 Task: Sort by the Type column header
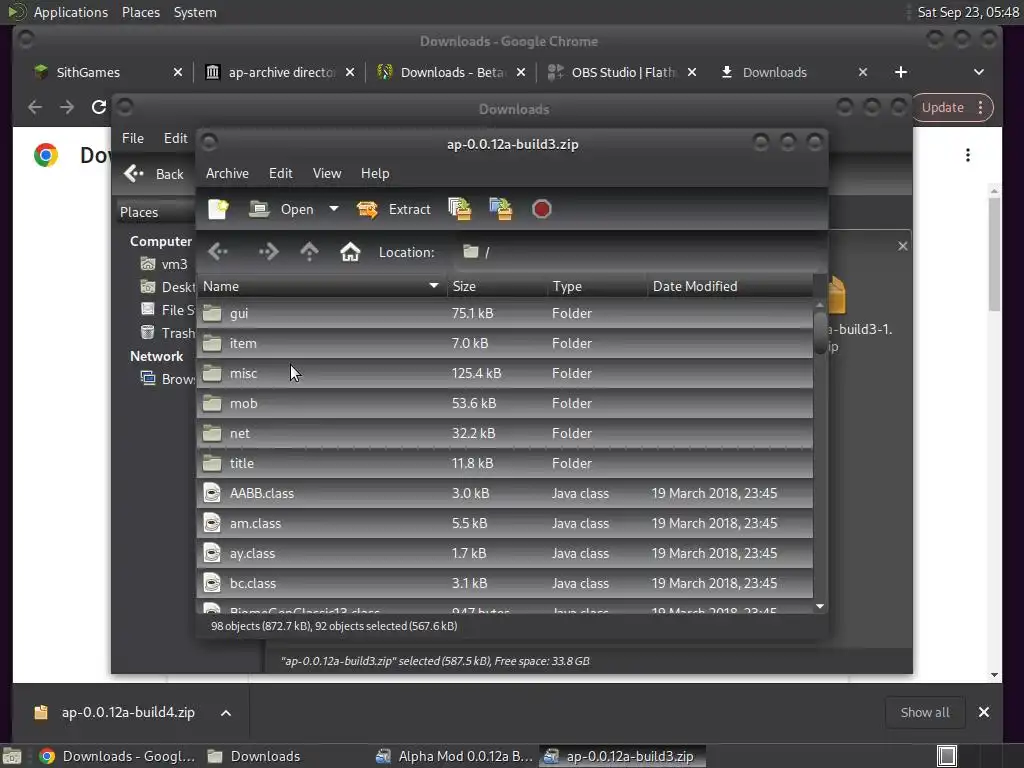pyautogui.click(x=597, y=286)
